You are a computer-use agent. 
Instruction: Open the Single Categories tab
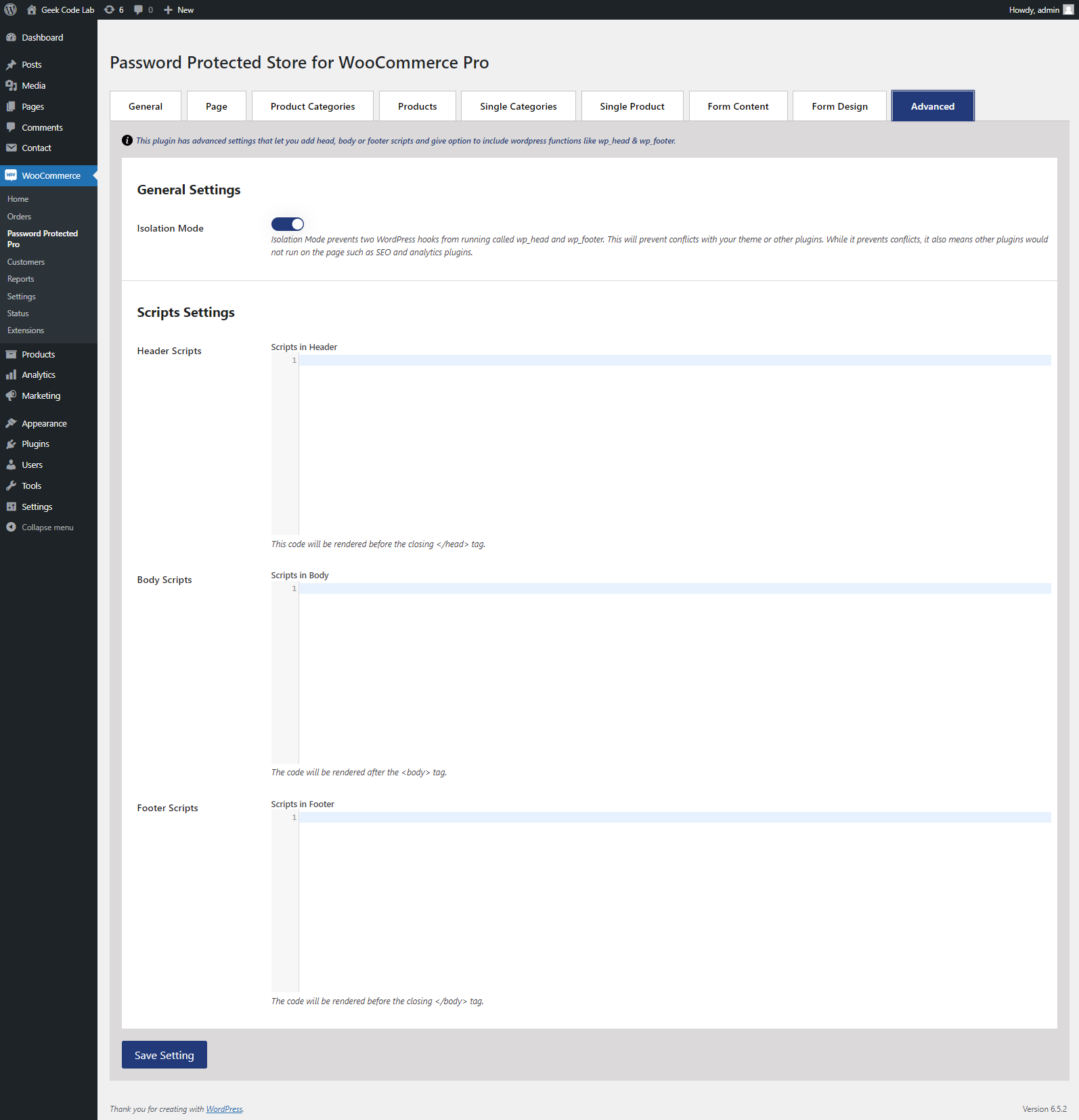tap(519, 106)
